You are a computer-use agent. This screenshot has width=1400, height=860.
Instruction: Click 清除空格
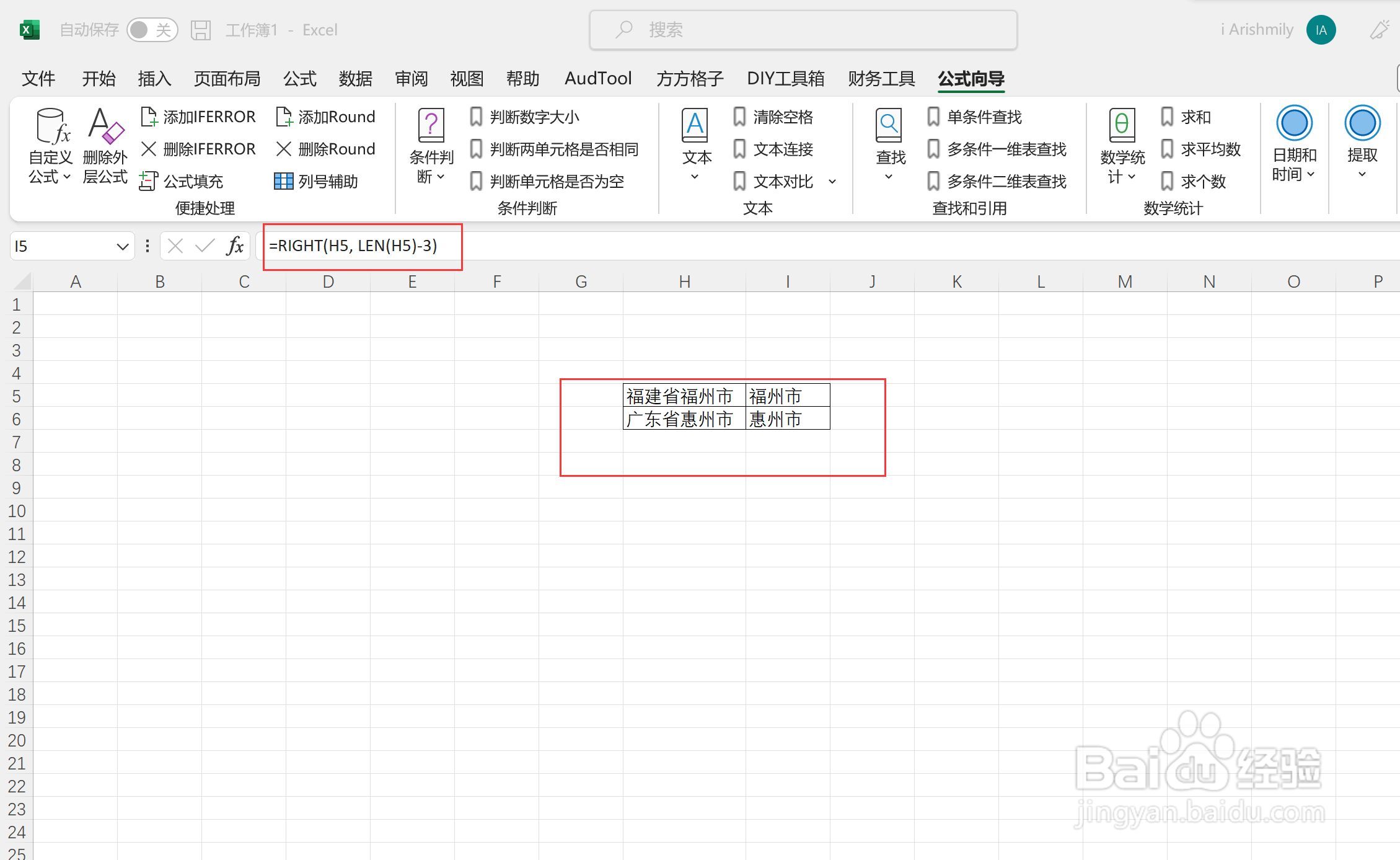pyautogui.click(x=773, y=117)
